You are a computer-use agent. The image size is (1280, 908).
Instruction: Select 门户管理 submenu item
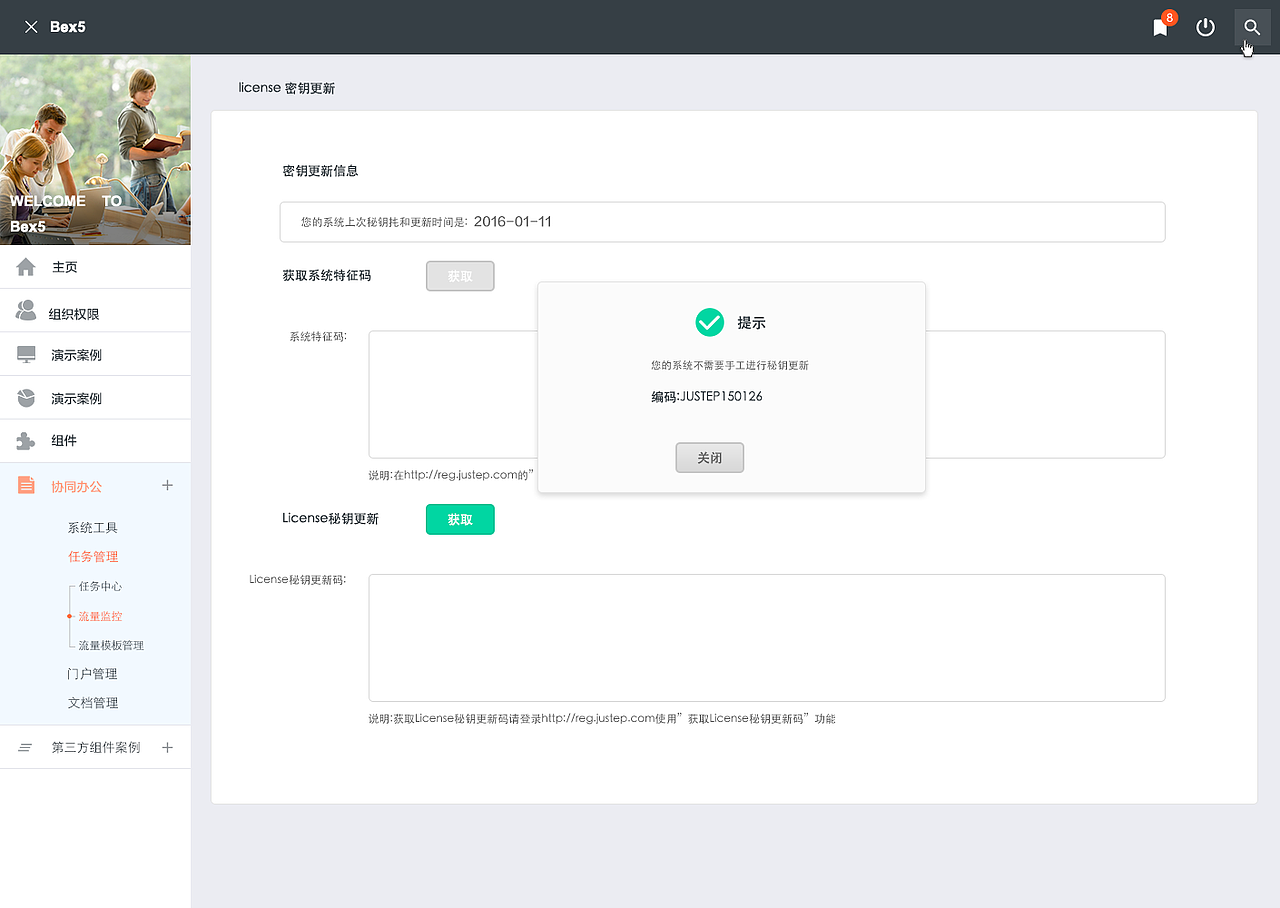93,674
